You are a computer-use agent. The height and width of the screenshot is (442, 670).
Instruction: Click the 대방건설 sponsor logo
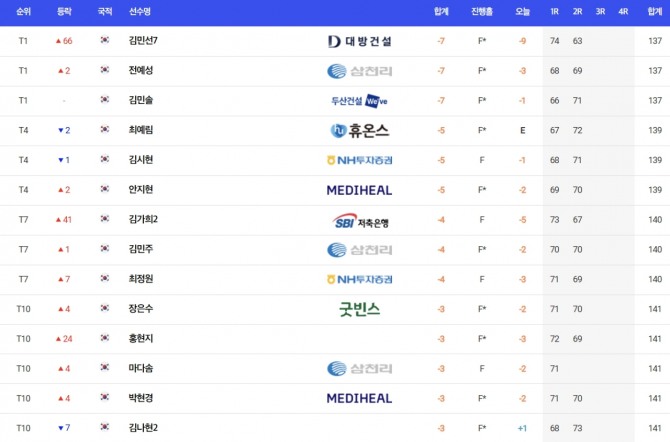(359, 41)
